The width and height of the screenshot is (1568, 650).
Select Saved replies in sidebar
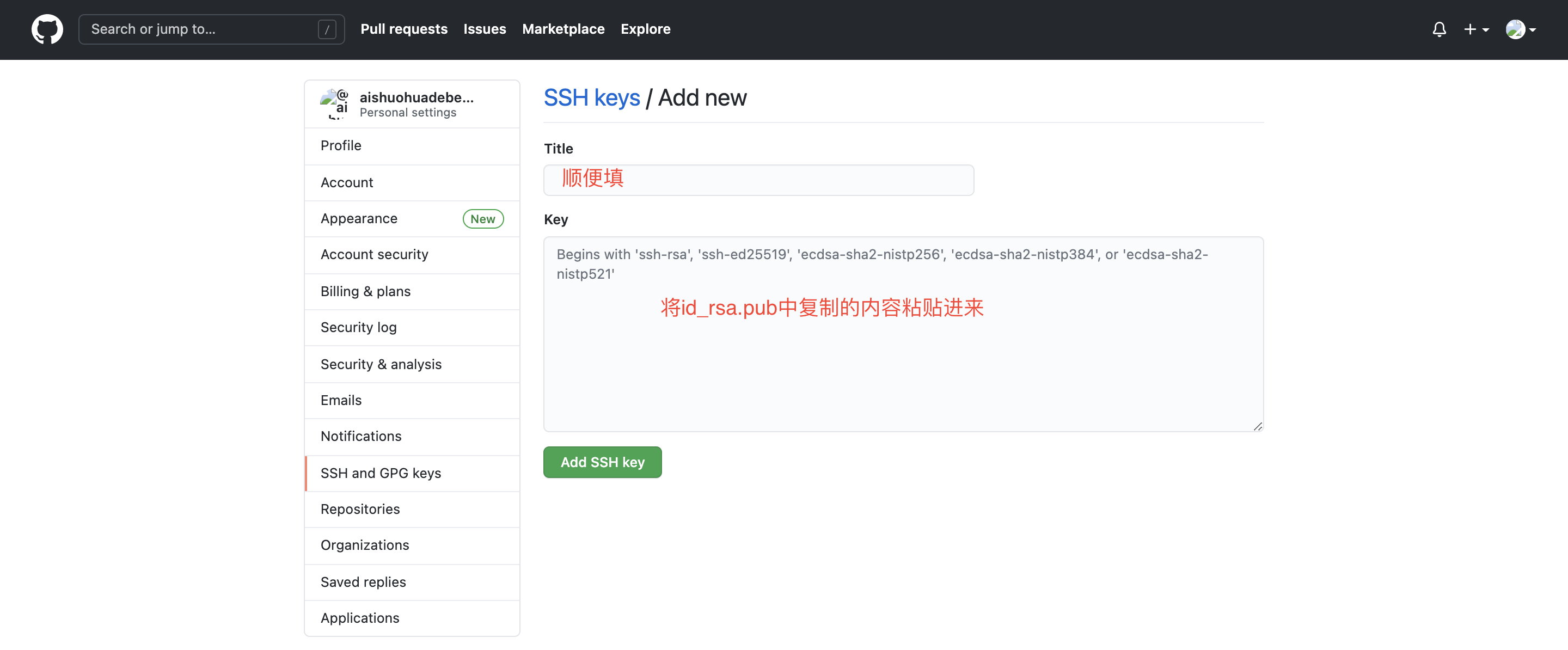click(x=363, y=582)
